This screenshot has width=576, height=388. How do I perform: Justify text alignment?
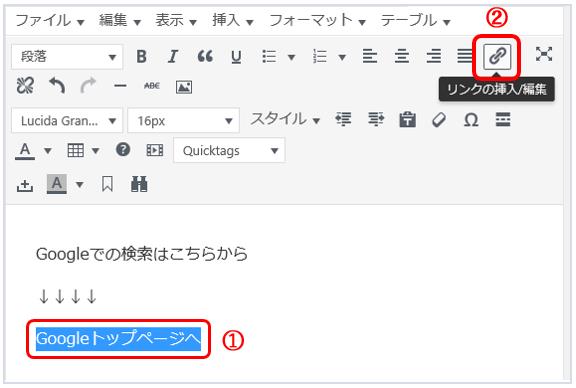(465, 57)
